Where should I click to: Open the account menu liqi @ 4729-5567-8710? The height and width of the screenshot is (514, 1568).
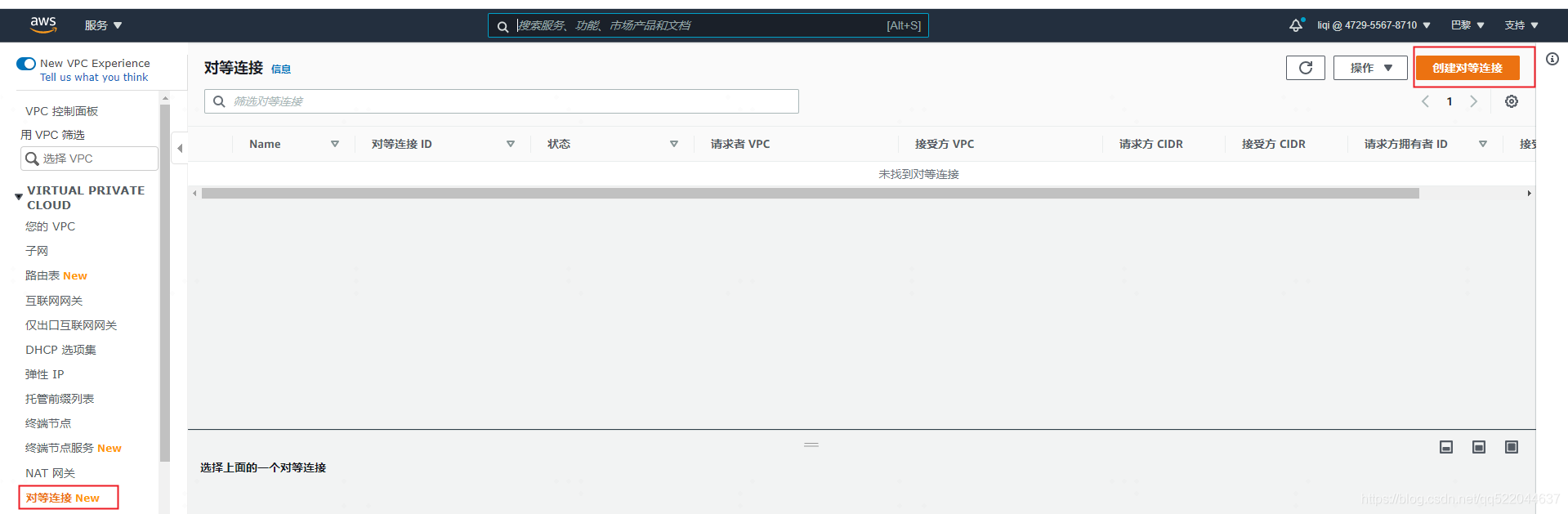(x=1374, y=25)
